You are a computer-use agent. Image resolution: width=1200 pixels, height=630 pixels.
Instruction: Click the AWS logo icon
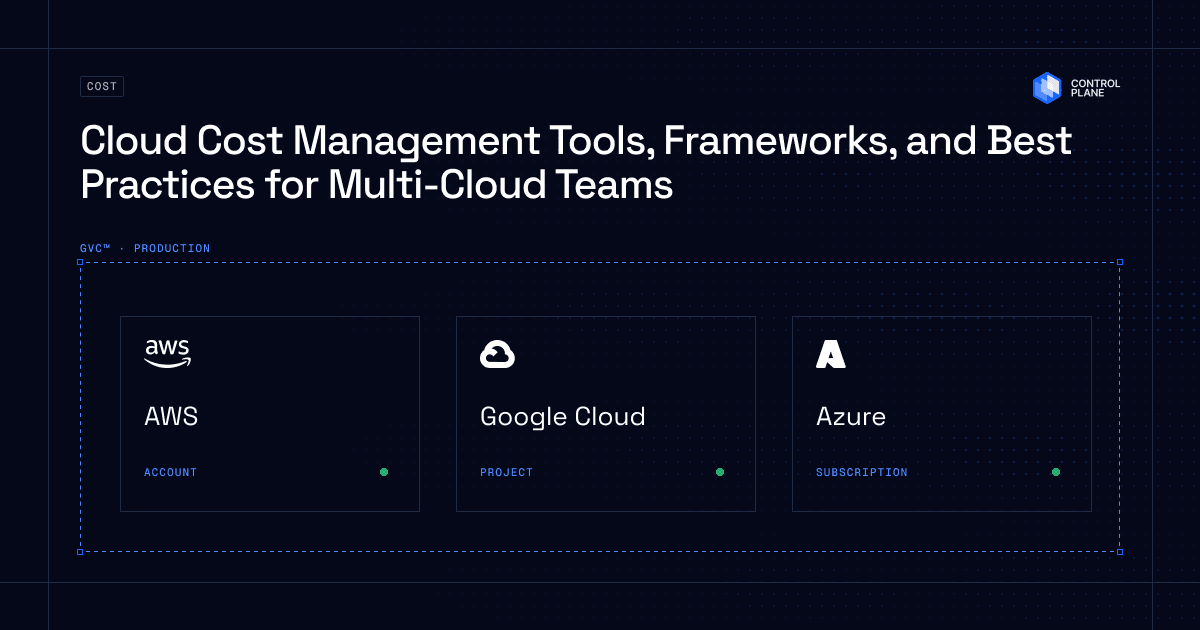[168, 353]
